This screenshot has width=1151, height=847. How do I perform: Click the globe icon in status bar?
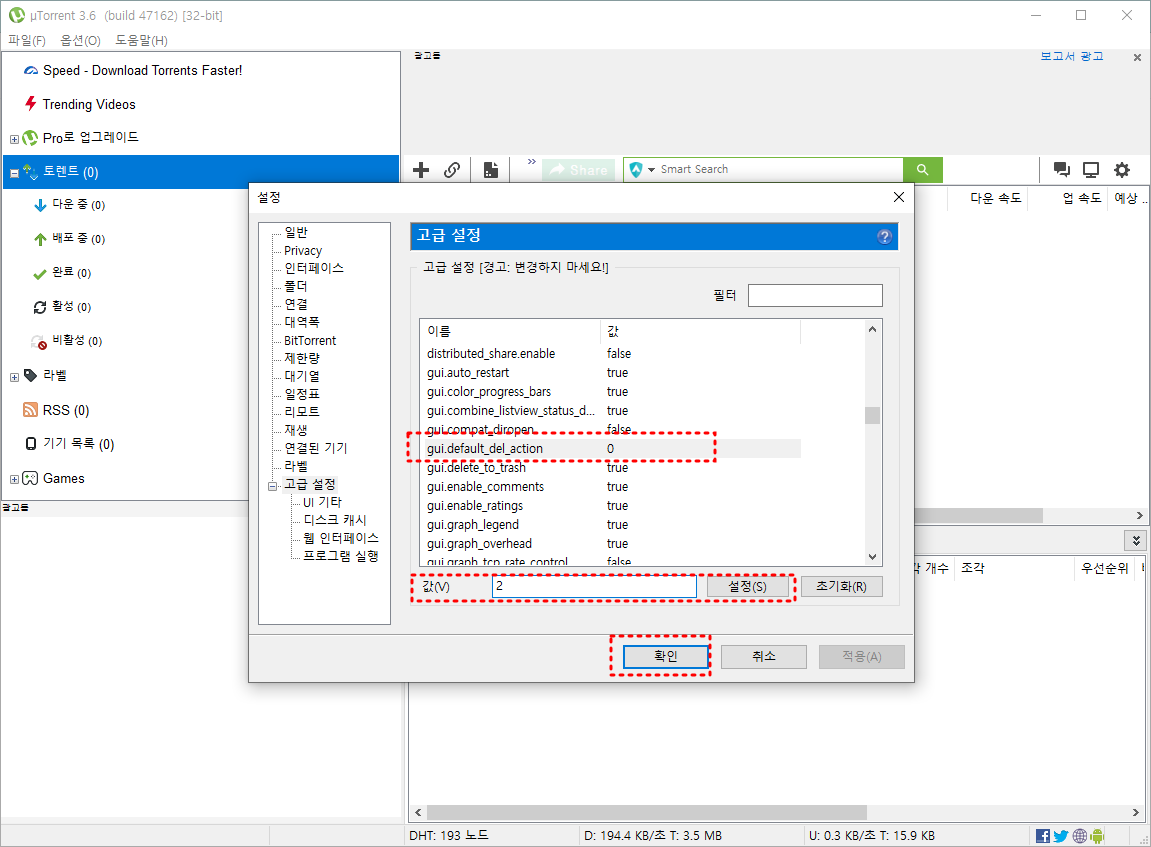point(1080,836)
